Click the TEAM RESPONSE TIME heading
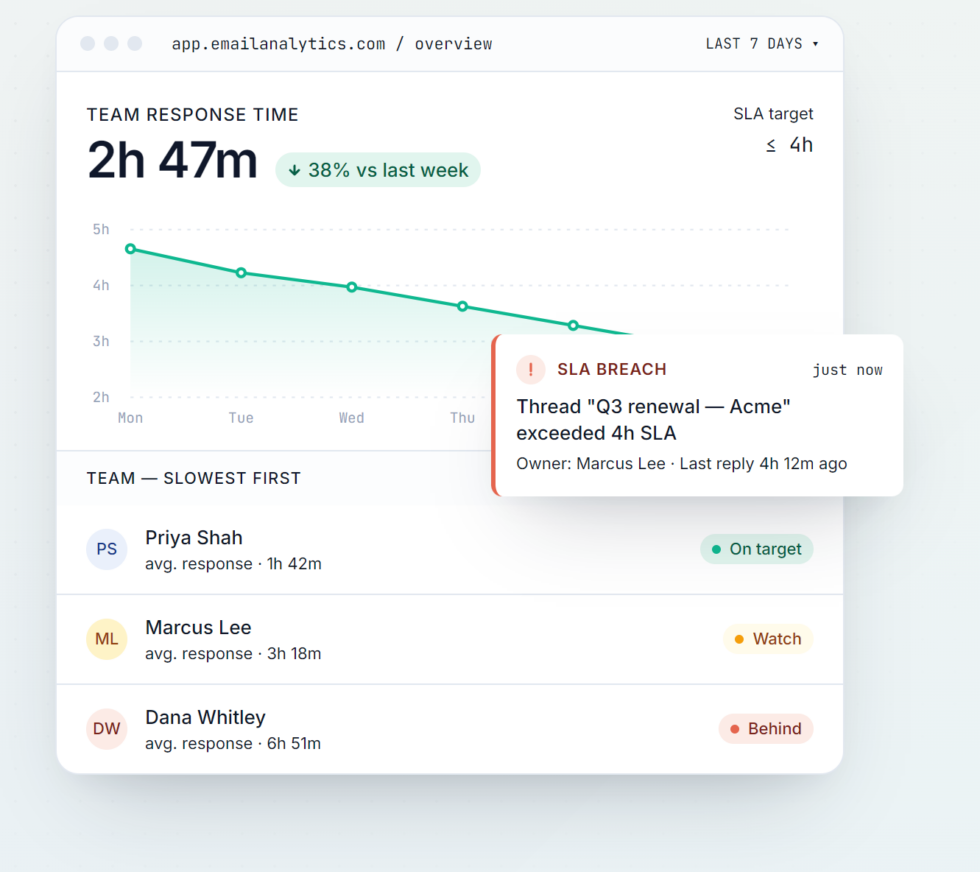Screen dimensions: 980x872 tap(192, 115)
